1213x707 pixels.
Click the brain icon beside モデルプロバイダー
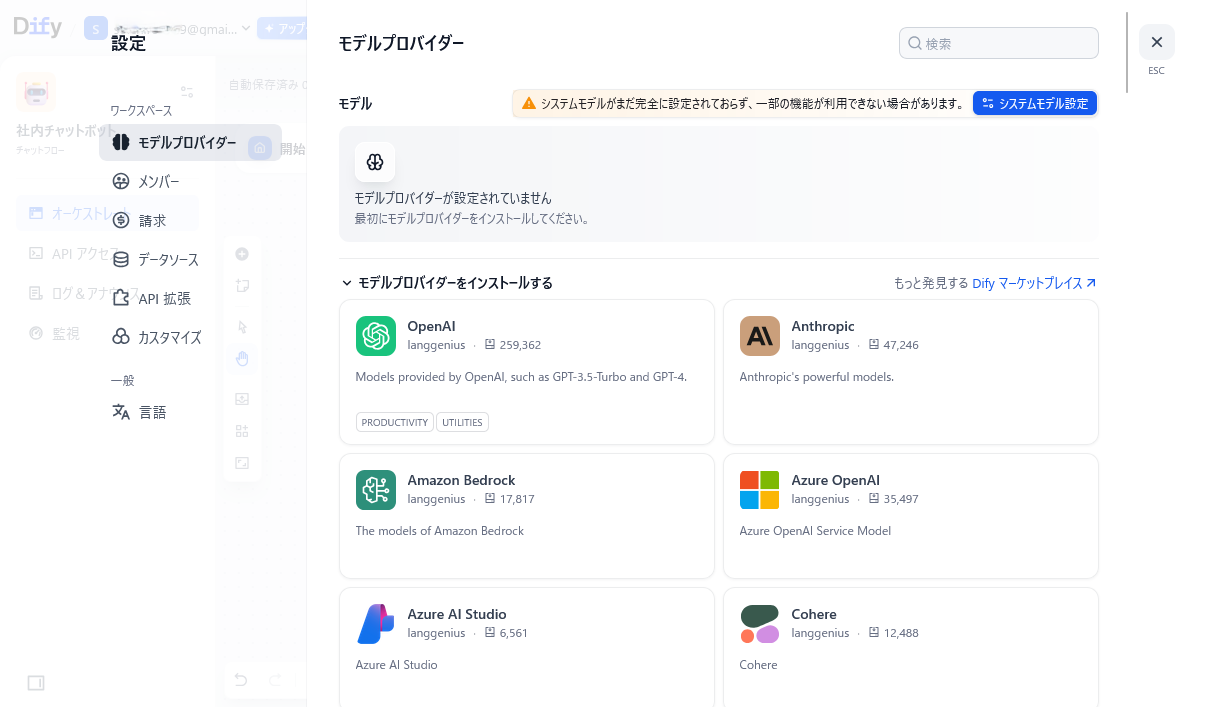click(x=121, y=143)
